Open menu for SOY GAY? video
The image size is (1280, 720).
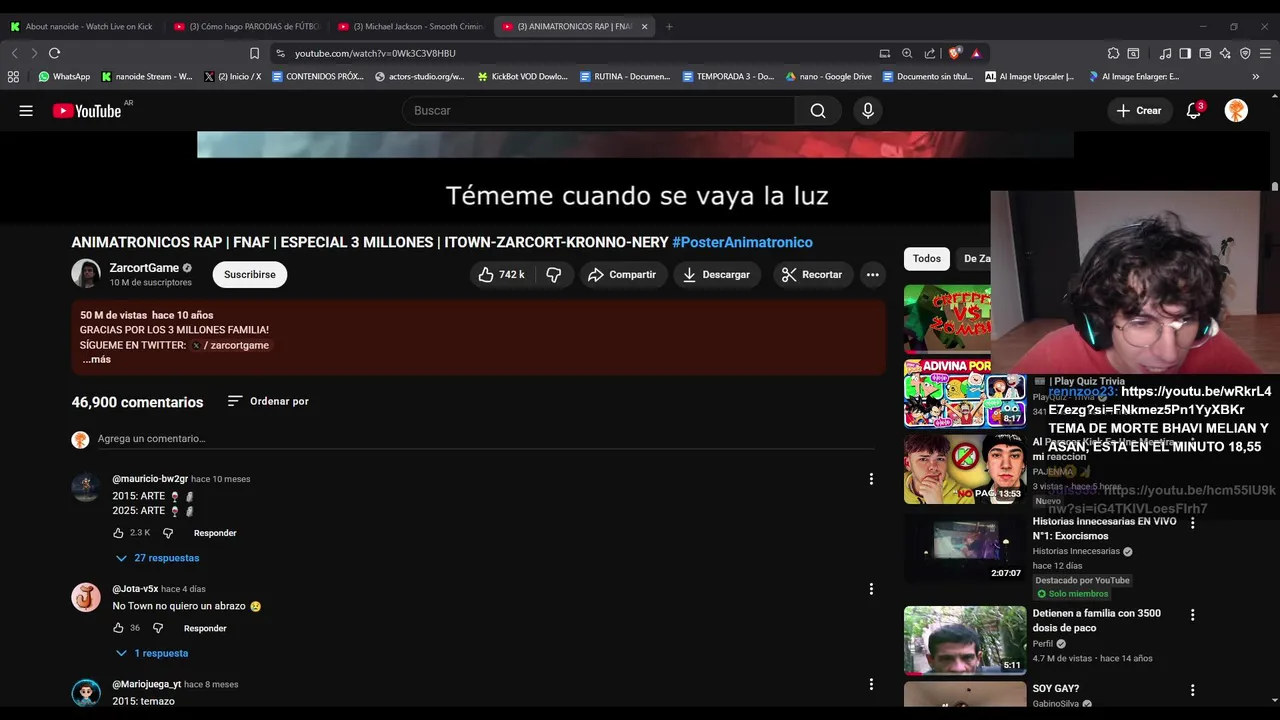1192,690
